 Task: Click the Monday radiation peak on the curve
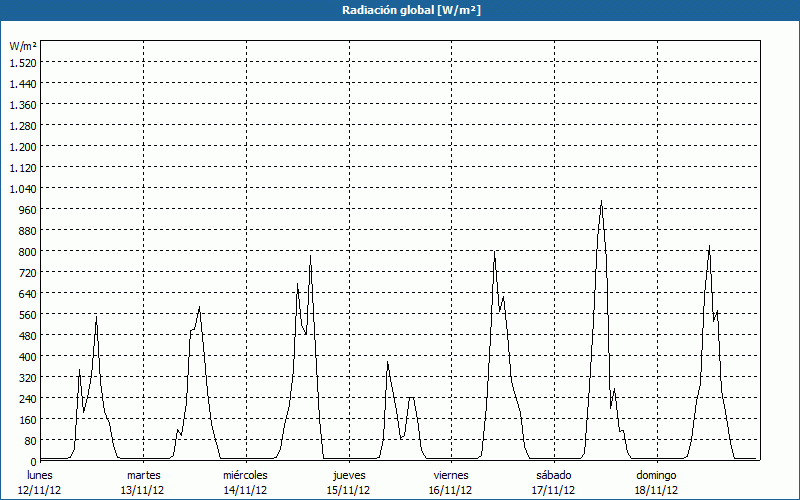pyautogui.click(x=96, y=317)
